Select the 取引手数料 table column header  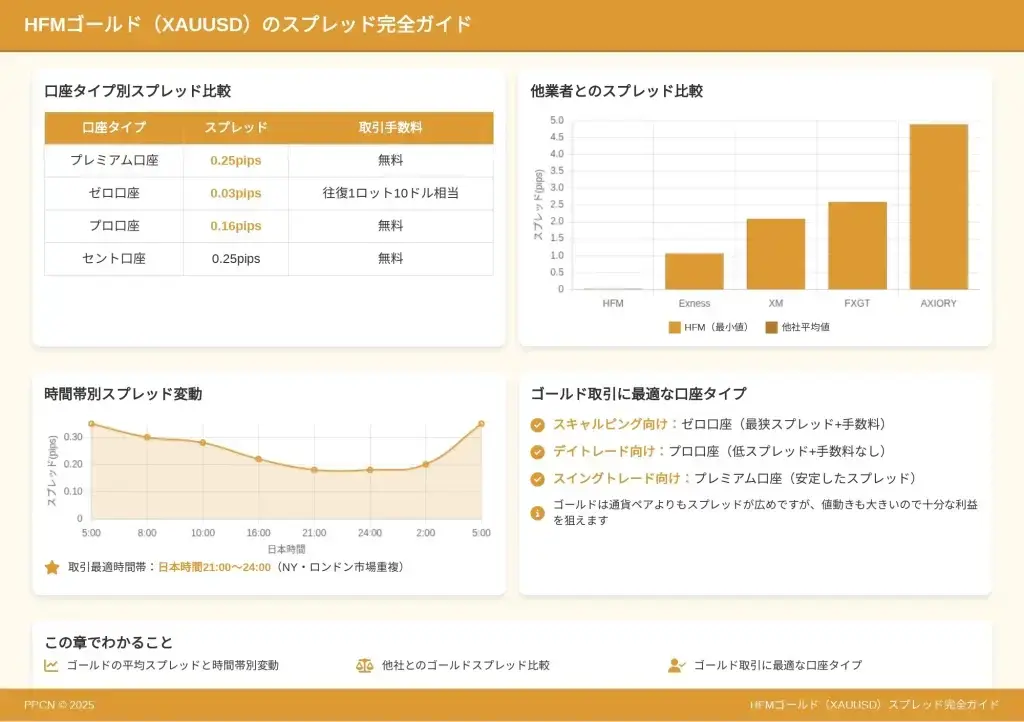click(390, 128)
